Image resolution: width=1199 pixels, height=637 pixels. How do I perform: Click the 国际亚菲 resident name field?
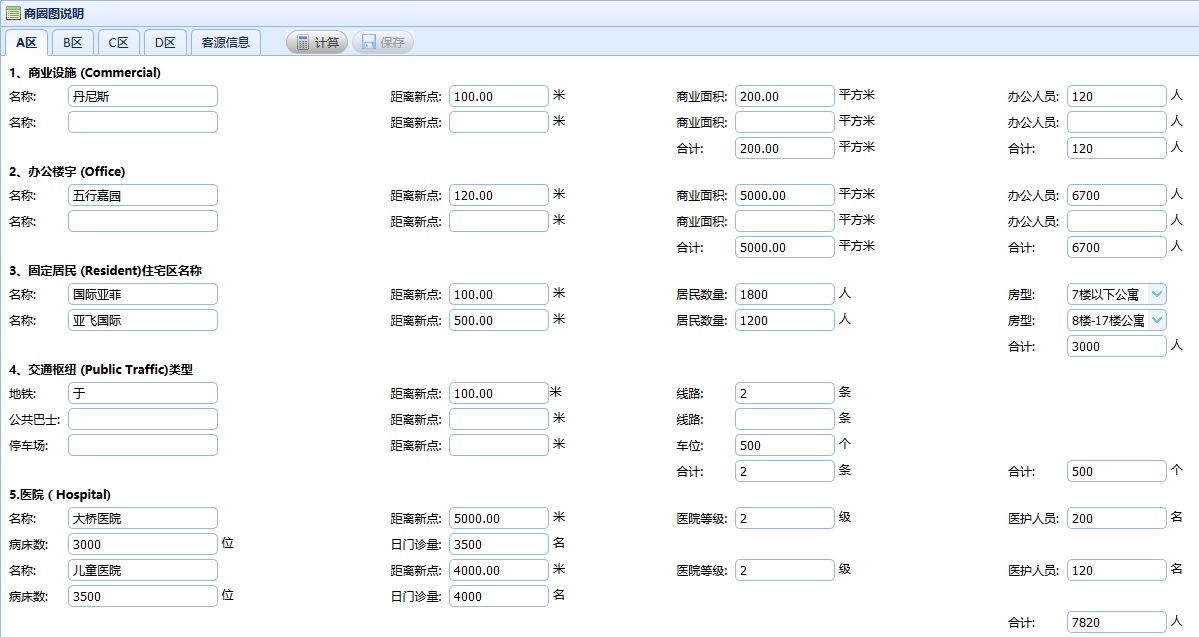142,294
